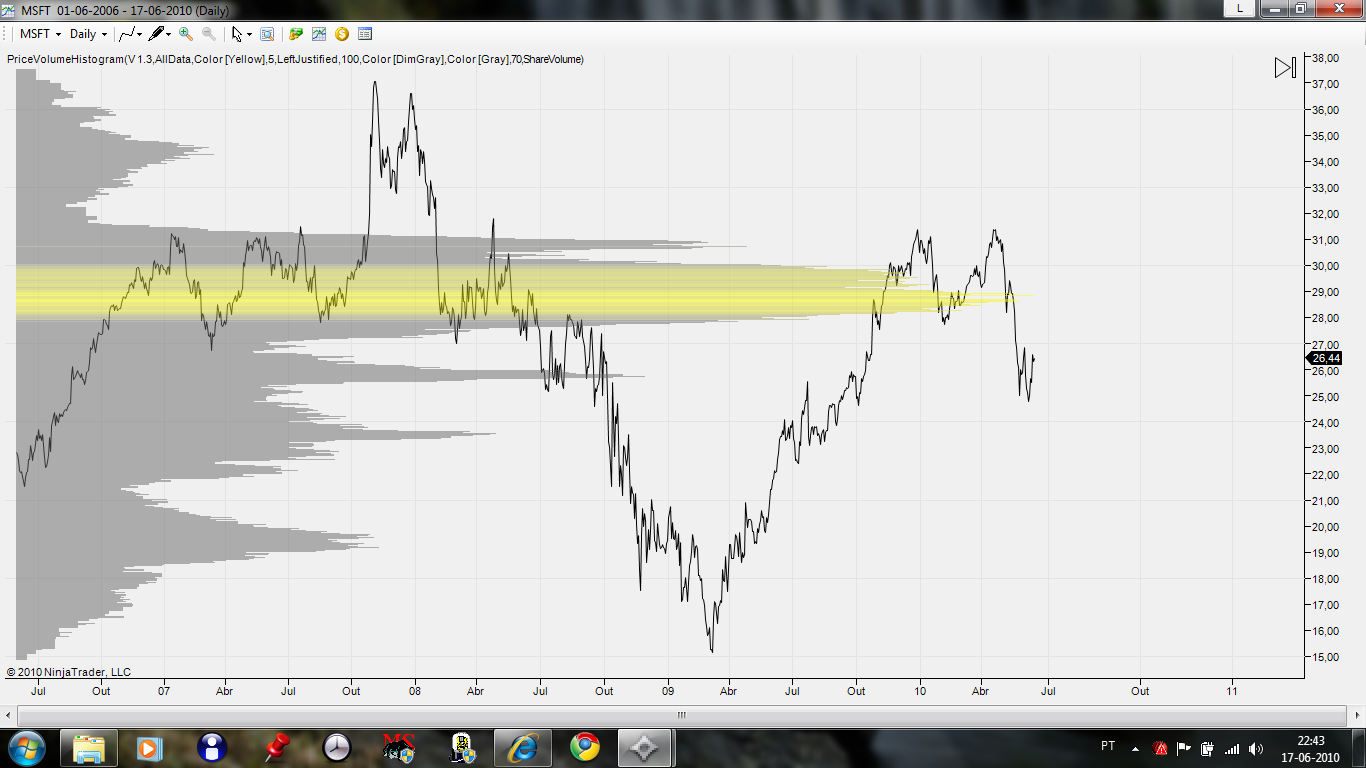The width and height of the screenshot is (1366, 768).
Task: Click the zoom in magnifier icon
Action: click(186, 34)
